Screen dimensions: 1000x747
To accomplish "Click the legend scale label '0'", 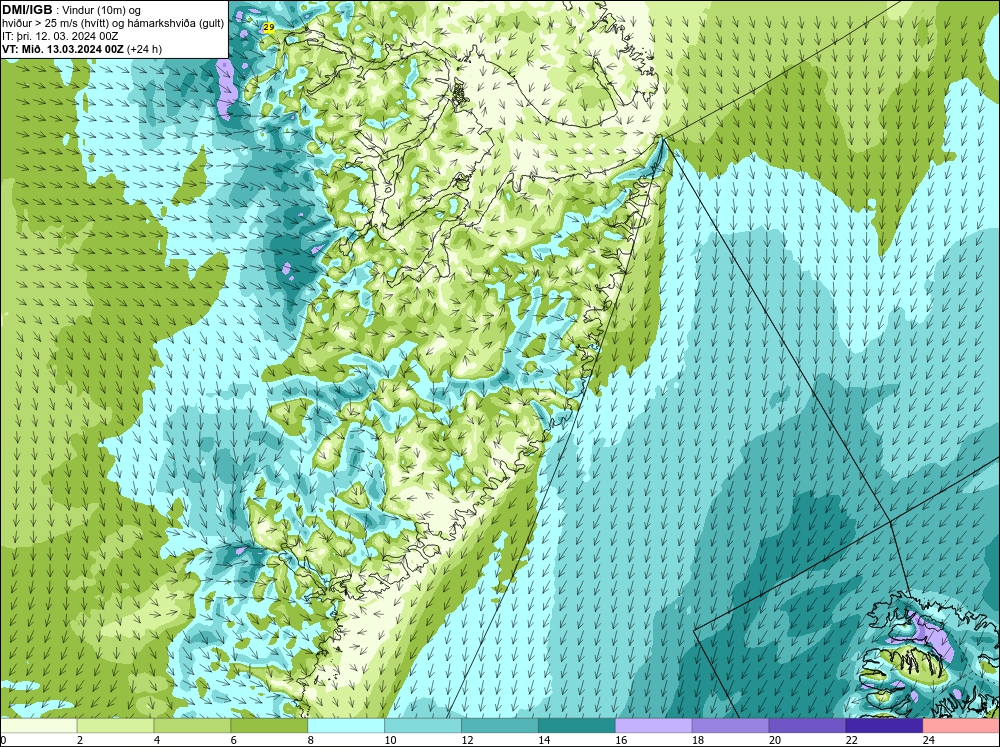I will pyautogui.click(x=3, y=740).
